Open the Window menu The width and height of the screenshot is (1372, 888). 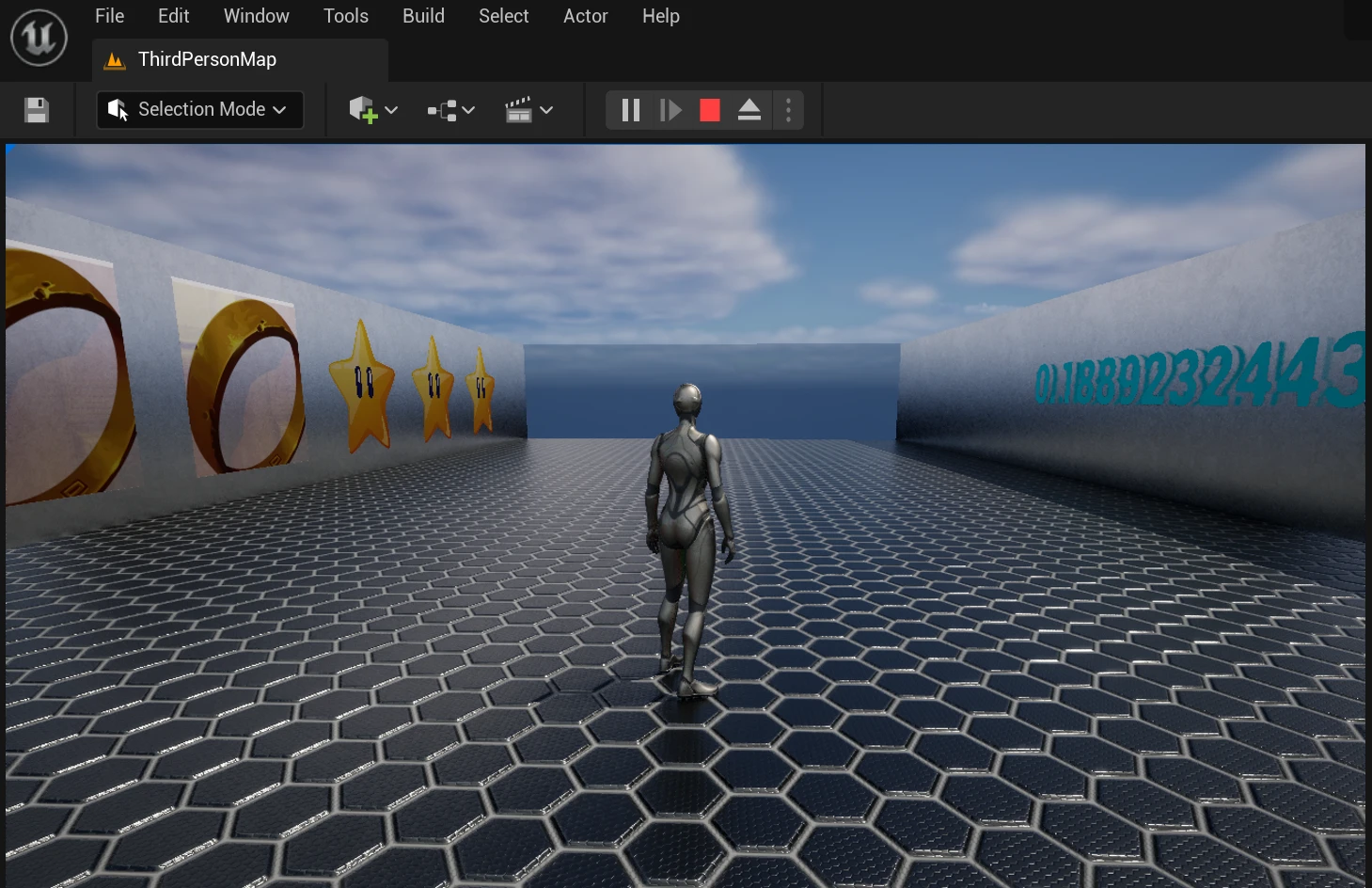pyautogui.click(x=256, y=16)
